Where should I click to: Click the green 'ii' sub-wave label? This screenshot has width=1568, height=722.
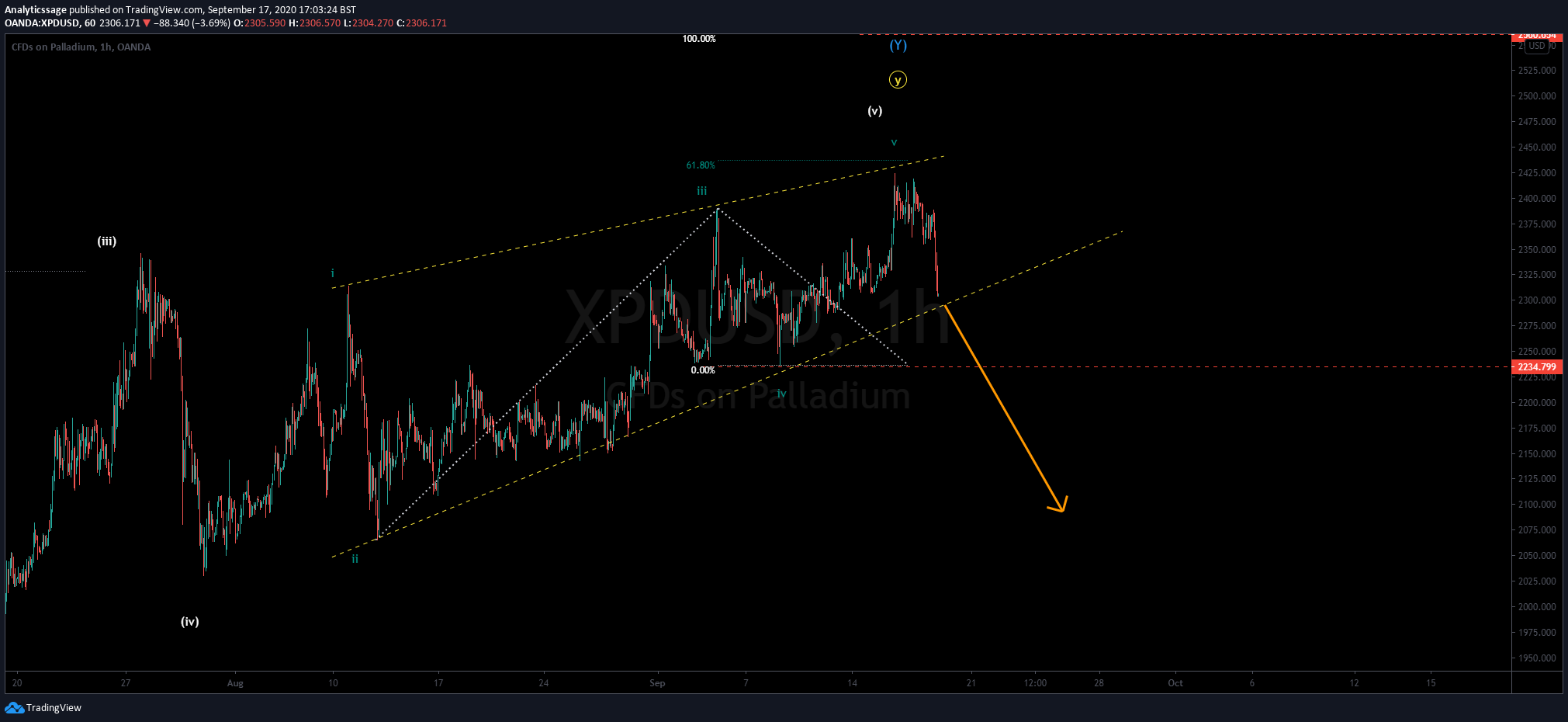(355, 558)
